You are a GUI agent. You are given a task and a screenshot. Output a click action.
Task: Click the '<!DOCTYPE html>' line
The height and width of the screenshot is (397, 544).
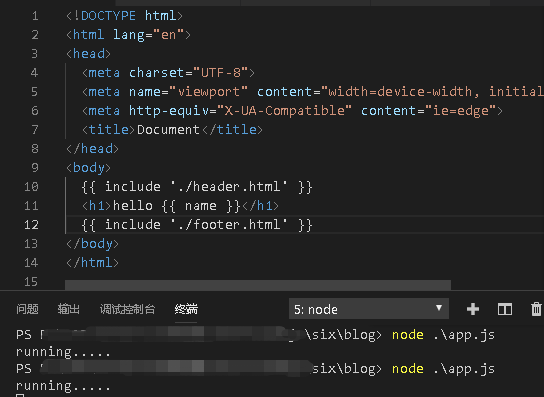pos(124,16)
